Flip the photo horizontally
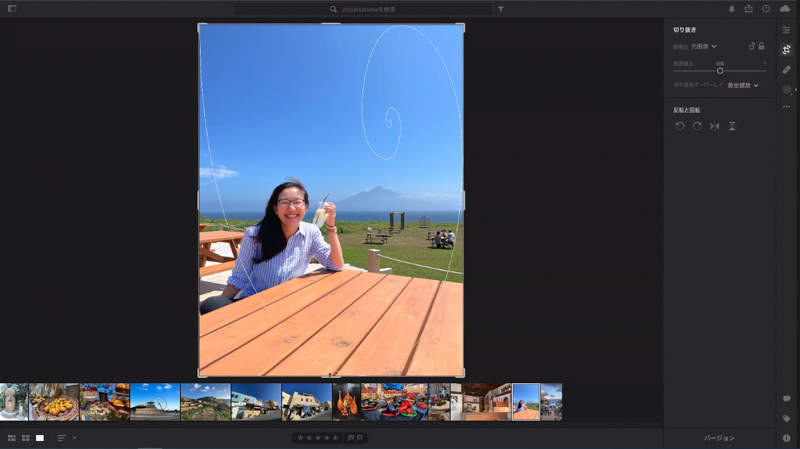The width and height of the screenshot is (800, 449). pyautogui.click(x=714, y=126)
